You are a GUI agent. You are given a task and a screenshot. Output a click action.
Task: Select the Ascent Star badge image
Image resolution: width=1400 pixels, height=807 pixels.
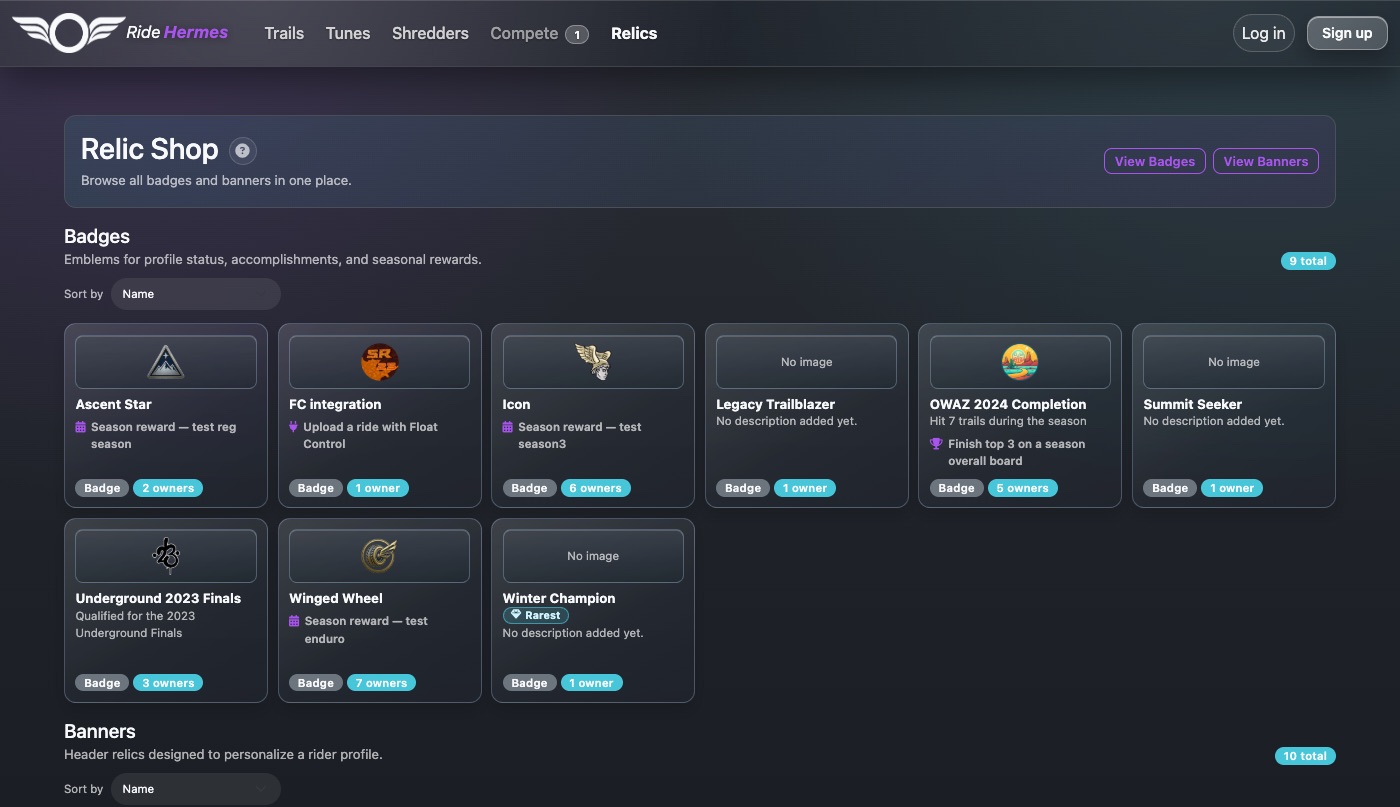[166, 362]
